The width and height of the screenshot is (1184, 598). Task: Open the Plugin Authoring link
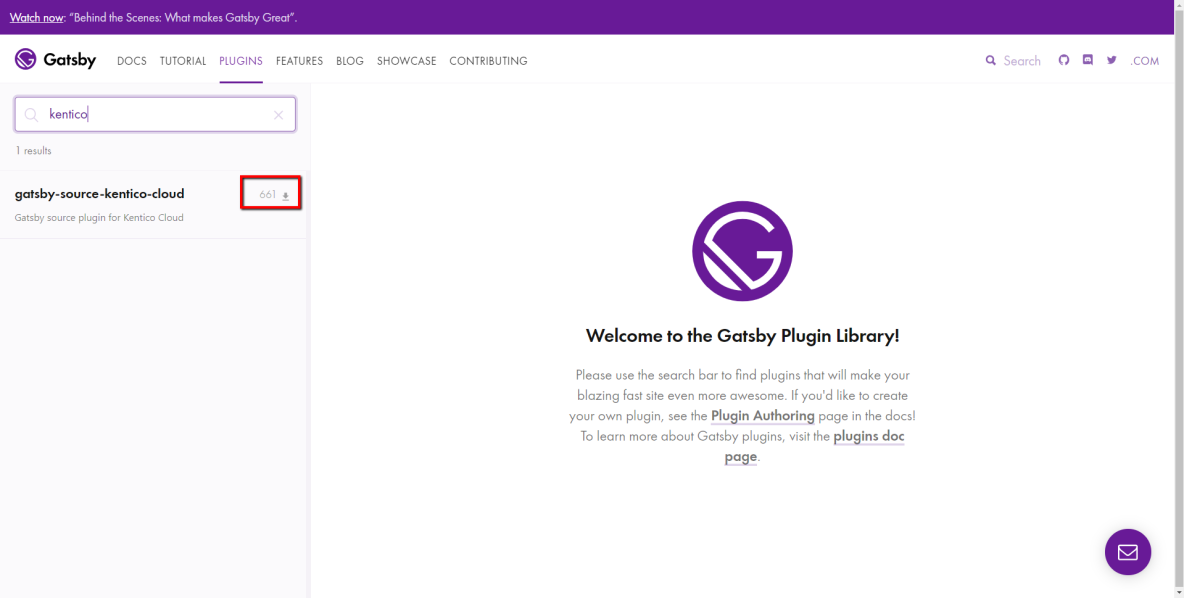763,415
